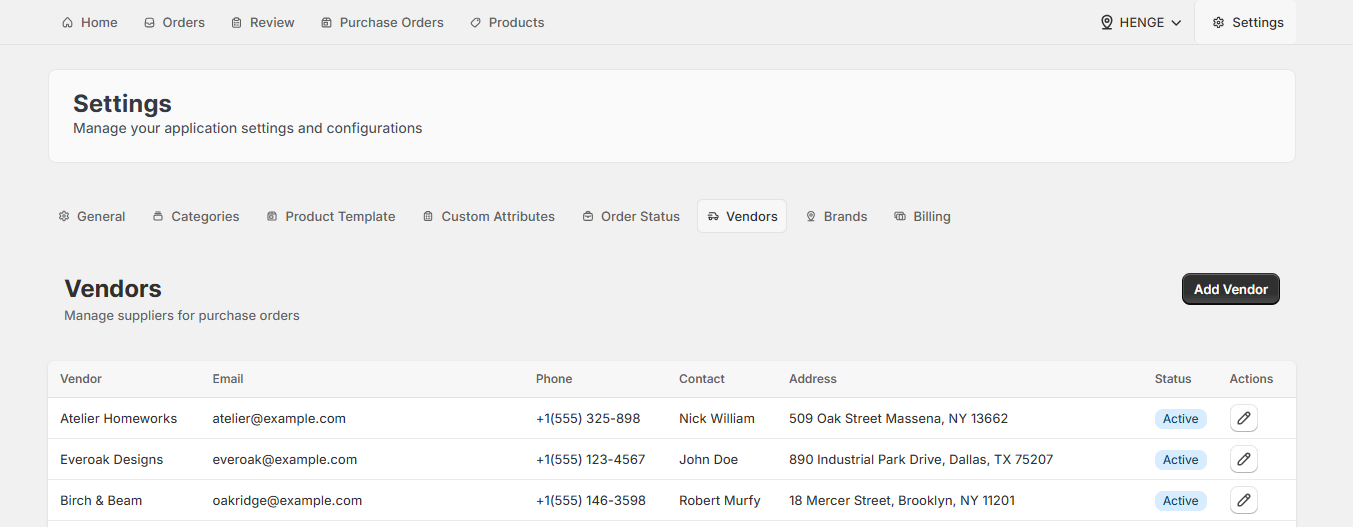Edit the Everoak Designs vendor pencil icon
The height and width of the screenshot is (527, 1353).
tap(1244, 459)
